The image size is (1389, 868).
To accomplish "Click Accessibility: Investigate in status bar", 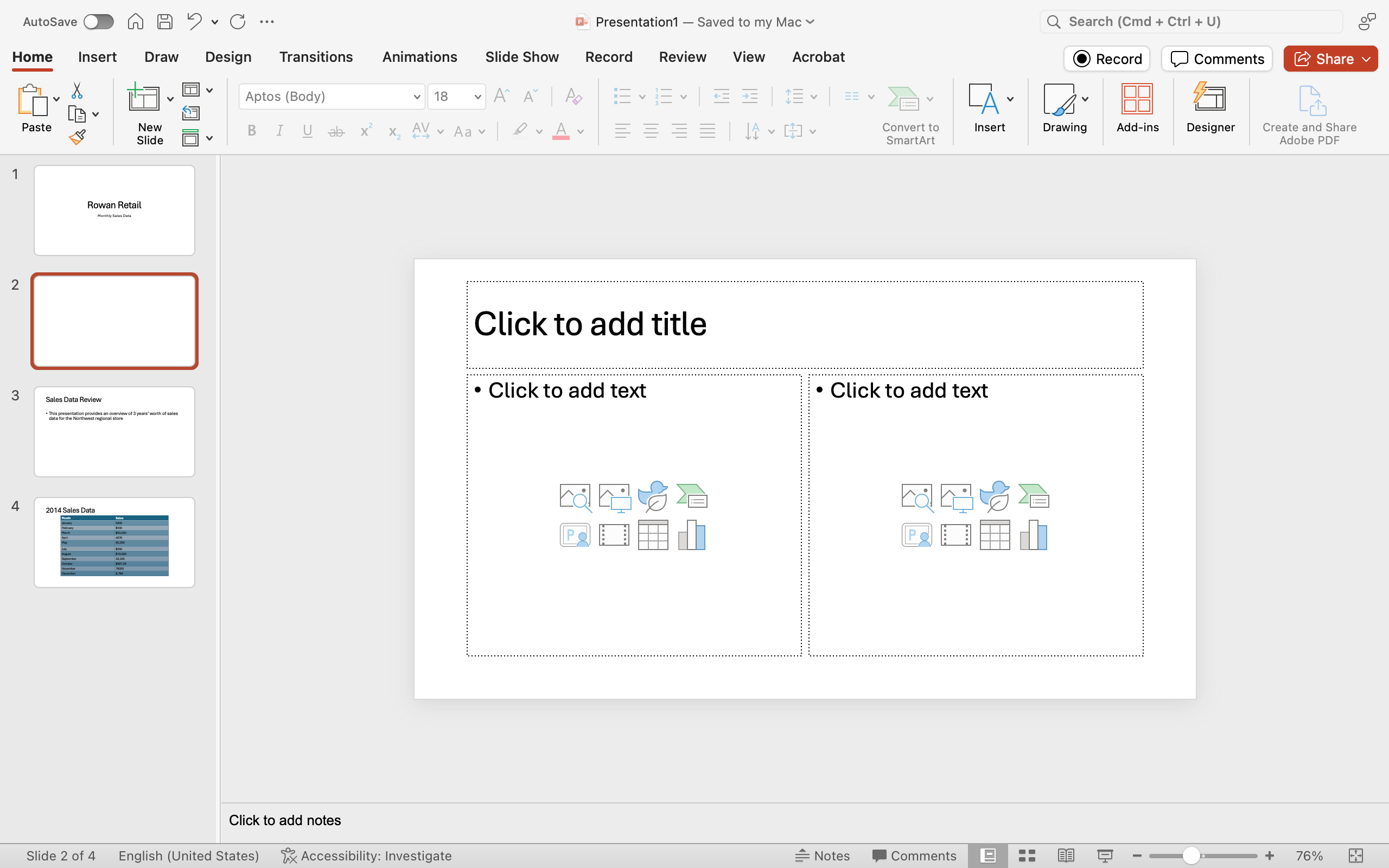I will 366,856.
